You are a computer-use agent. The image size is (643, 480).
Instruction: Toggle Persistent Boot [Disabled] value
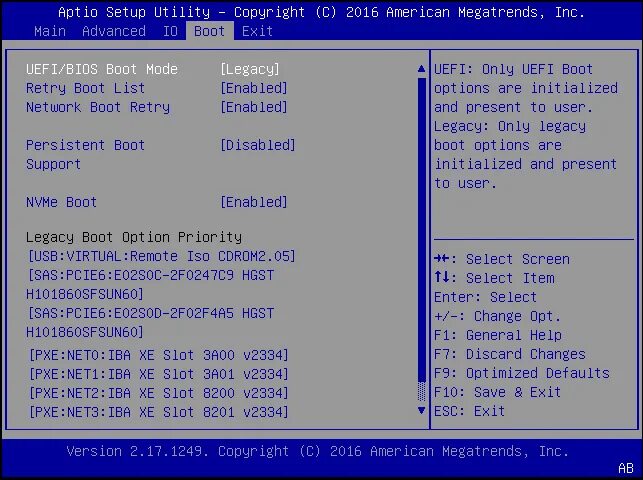pyautogui.click(x=258, y=145)
